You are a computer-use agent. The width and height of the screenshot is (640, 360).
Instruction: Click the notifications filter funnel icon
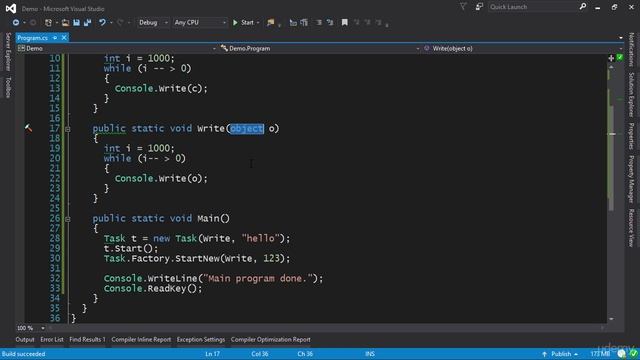click(x=463, y=7)
